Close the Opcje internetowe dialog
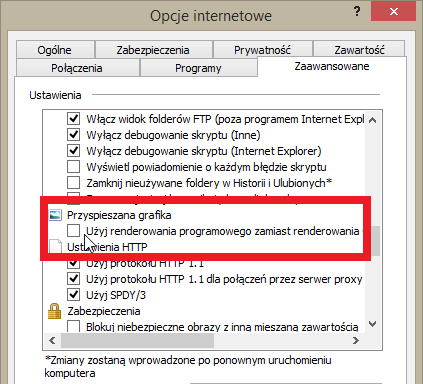 point(394,12)
